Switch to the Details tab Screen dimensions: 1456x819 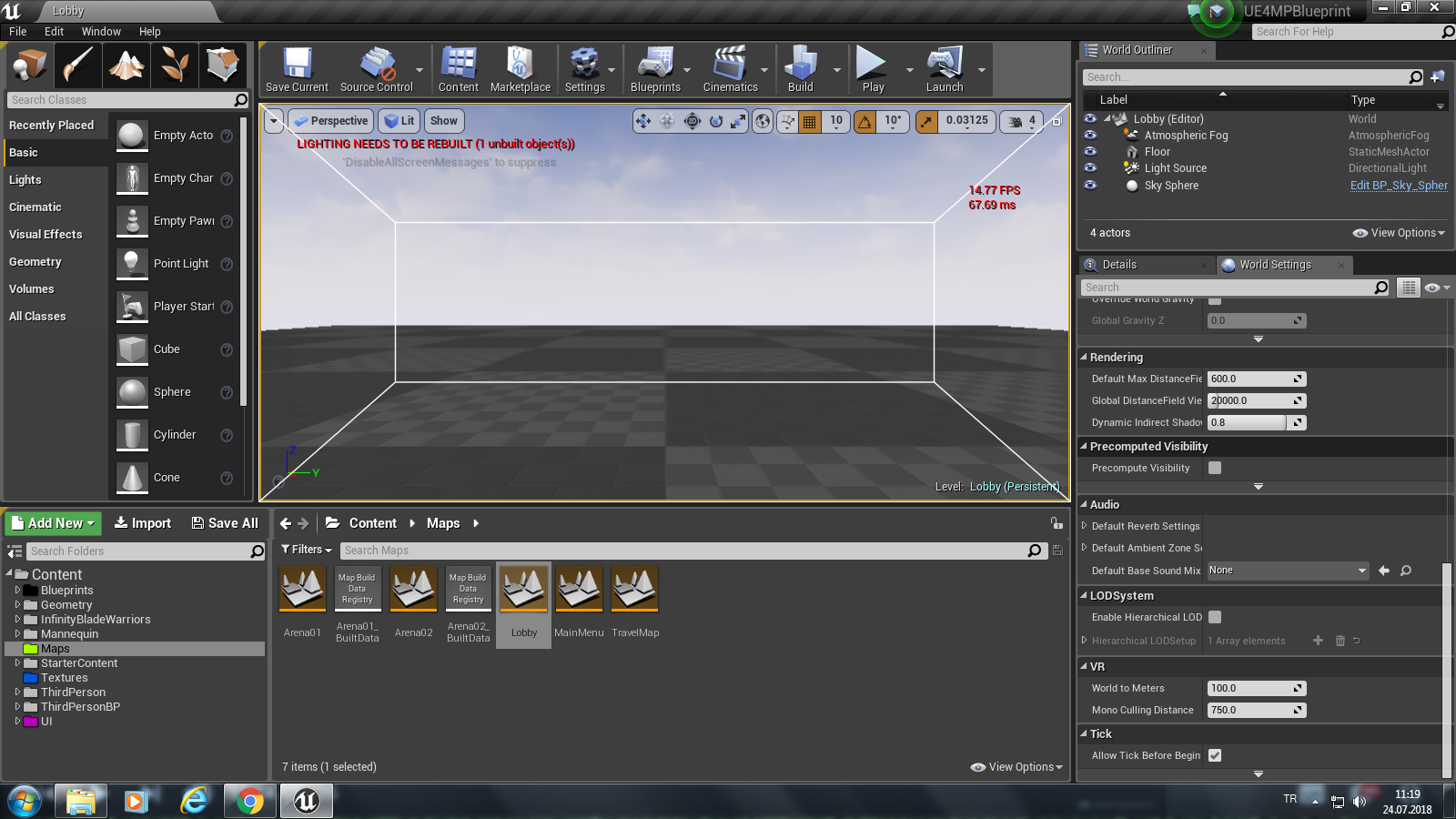pyautogui.click(x=1119, y=265)
